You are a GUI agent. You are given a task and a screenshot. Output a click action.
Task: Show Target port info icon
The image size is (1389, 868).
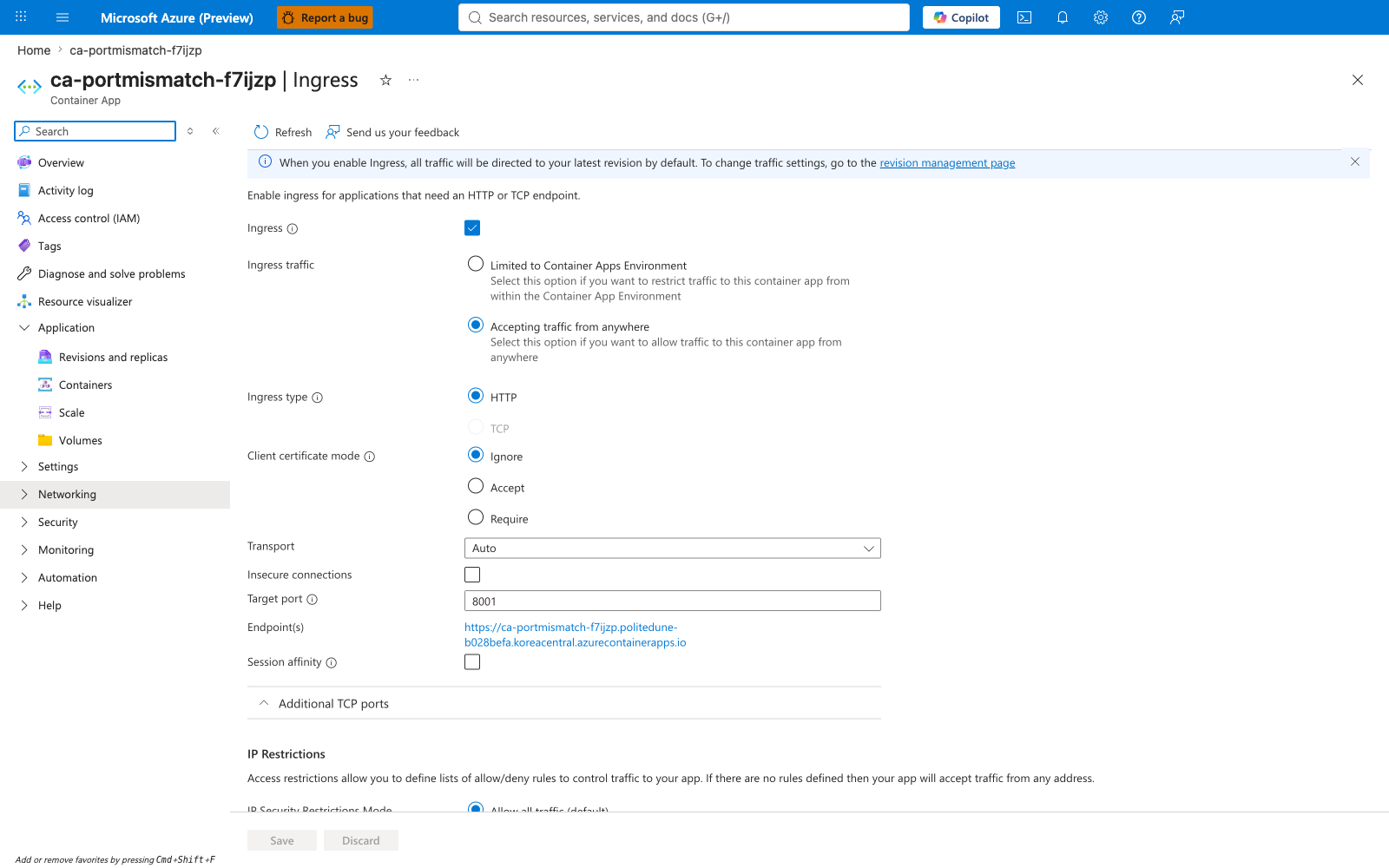tap(313, 599)
